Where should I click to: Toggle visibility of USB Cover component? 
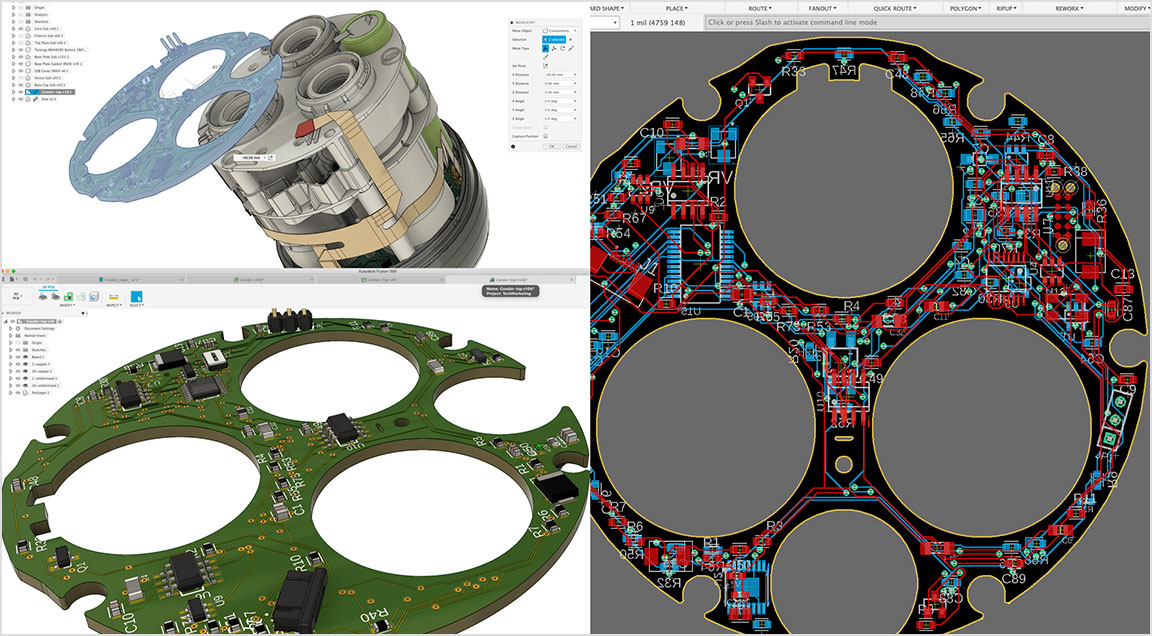[21, 71]
